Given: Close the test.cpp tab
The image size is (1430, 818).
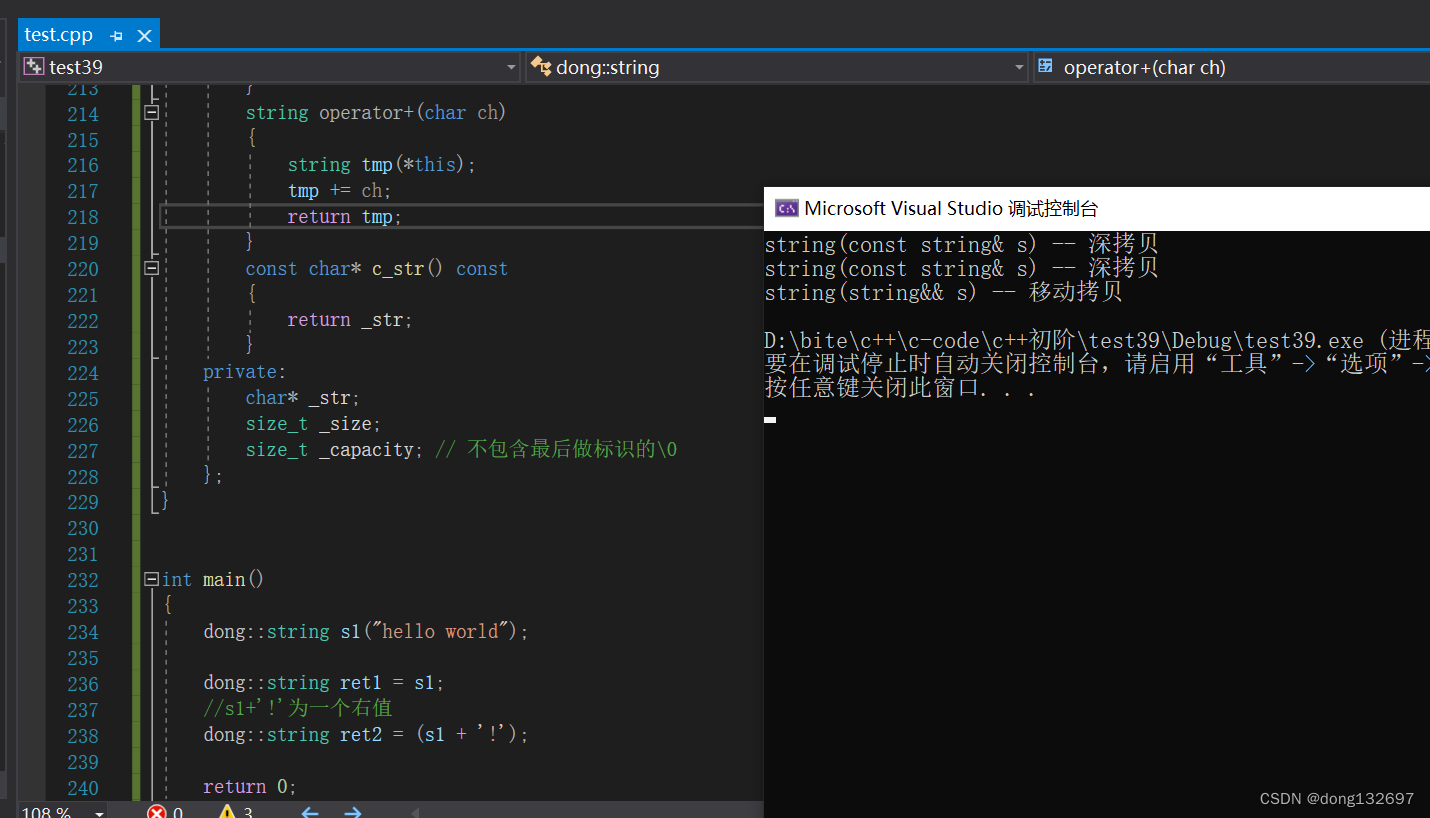Looking at the screenshot, I should 144,35.
